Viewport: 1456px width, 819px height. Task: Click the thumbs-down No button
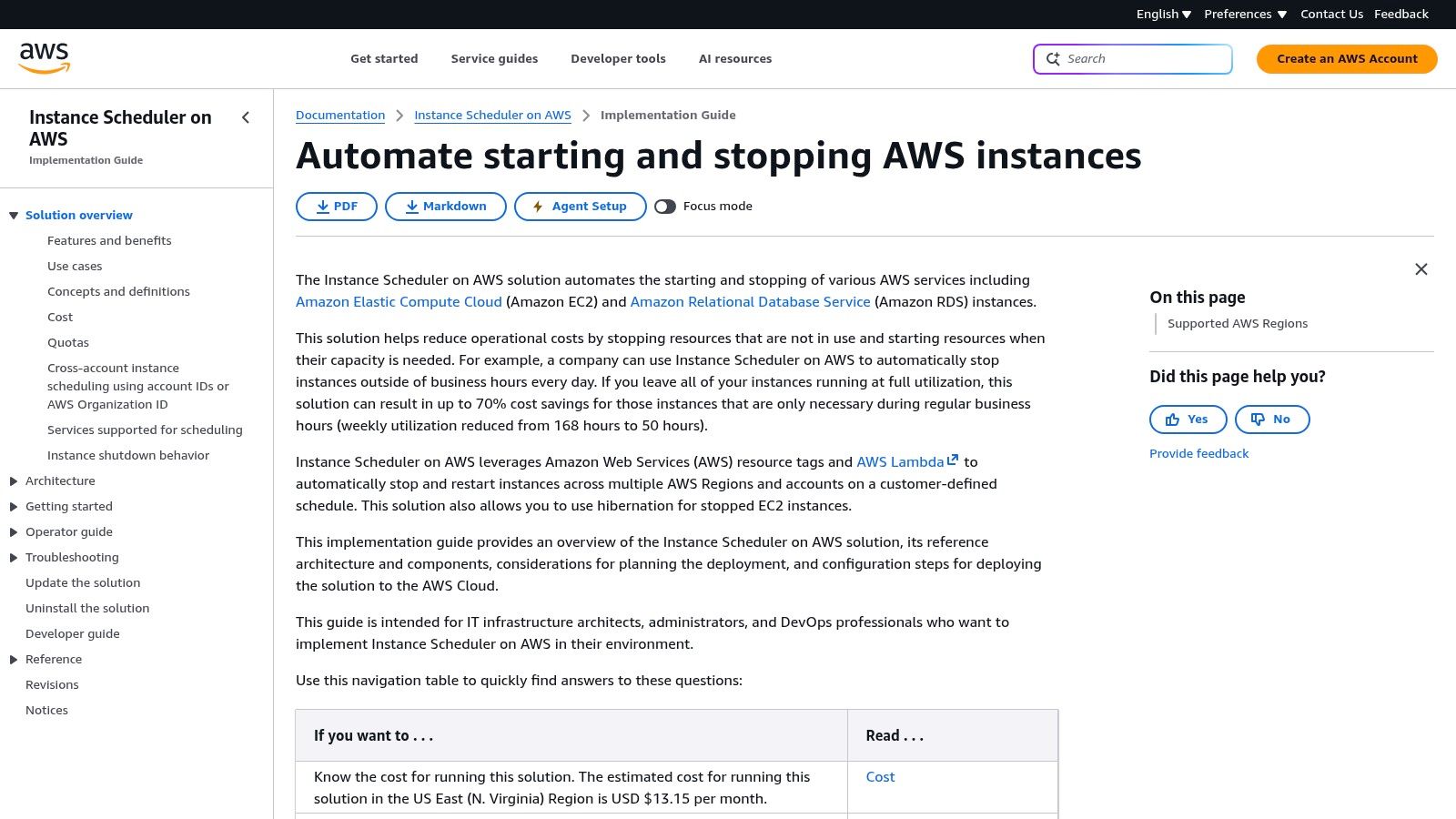coord(1272,420)
